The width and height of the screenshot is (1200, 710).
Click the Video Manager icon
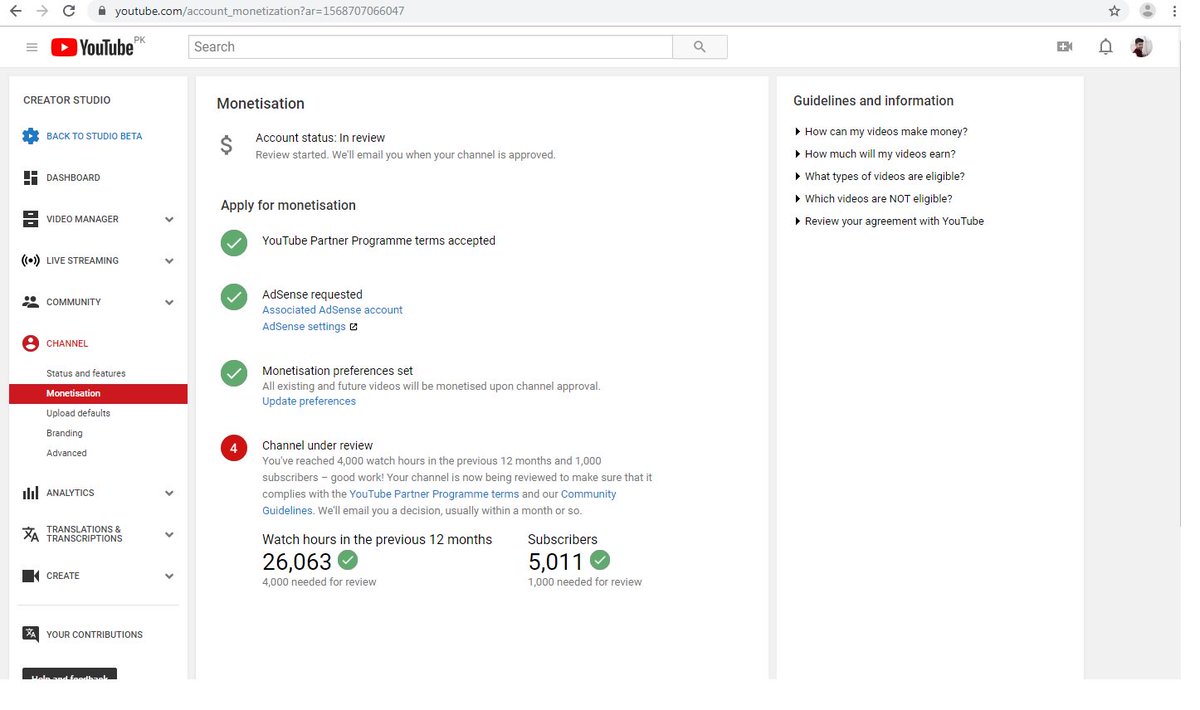[x=30, y=219]
